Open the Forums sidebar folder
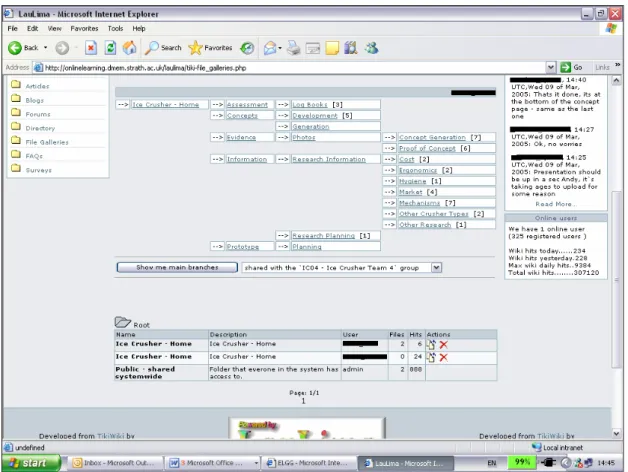 pyautogui.click(x=38, y=114)
